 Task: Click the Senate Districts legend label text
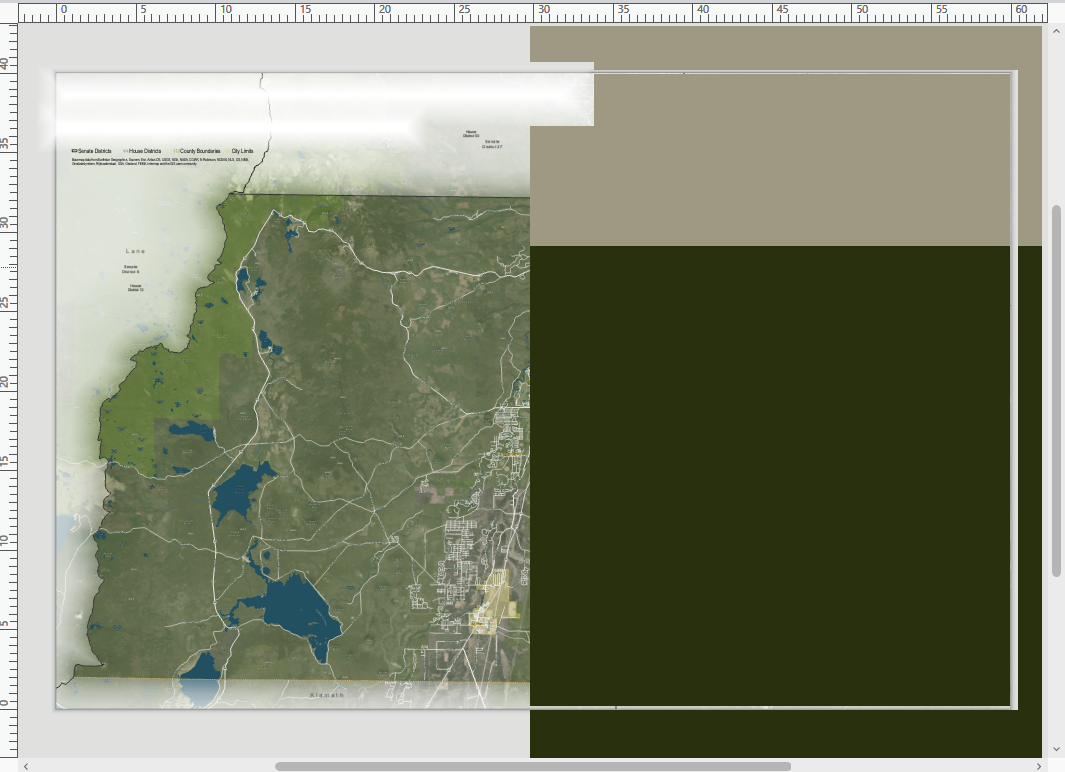coord(96,150)
